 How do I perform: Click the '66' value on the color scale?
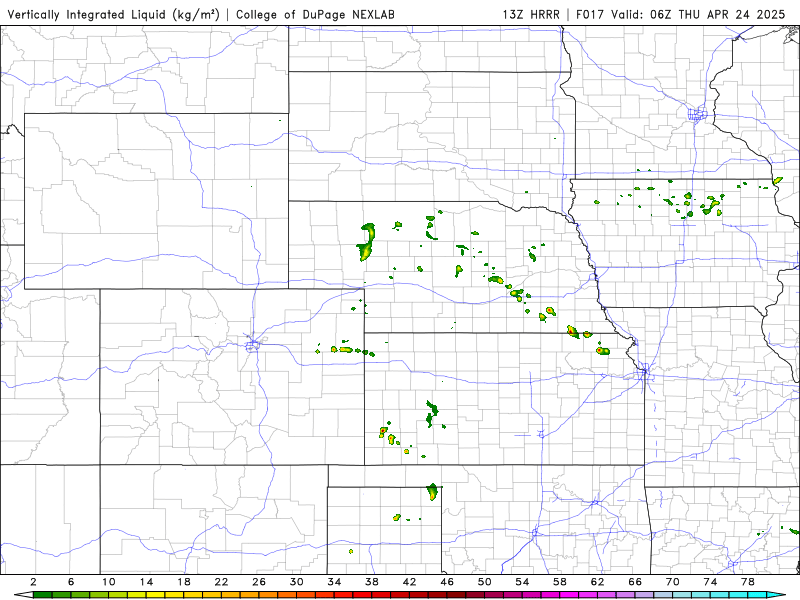pos(635,582)
